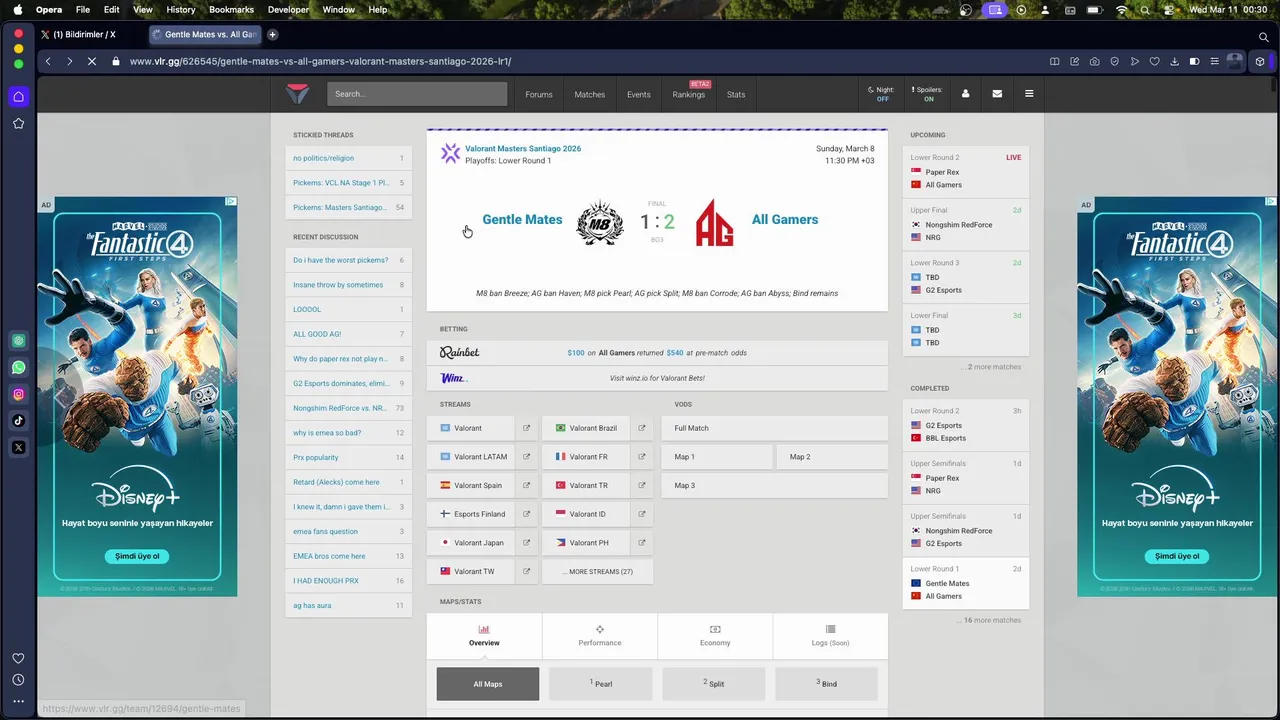
Task: Open the VLR messages envelope icon
Action: (x=997, y=94)
